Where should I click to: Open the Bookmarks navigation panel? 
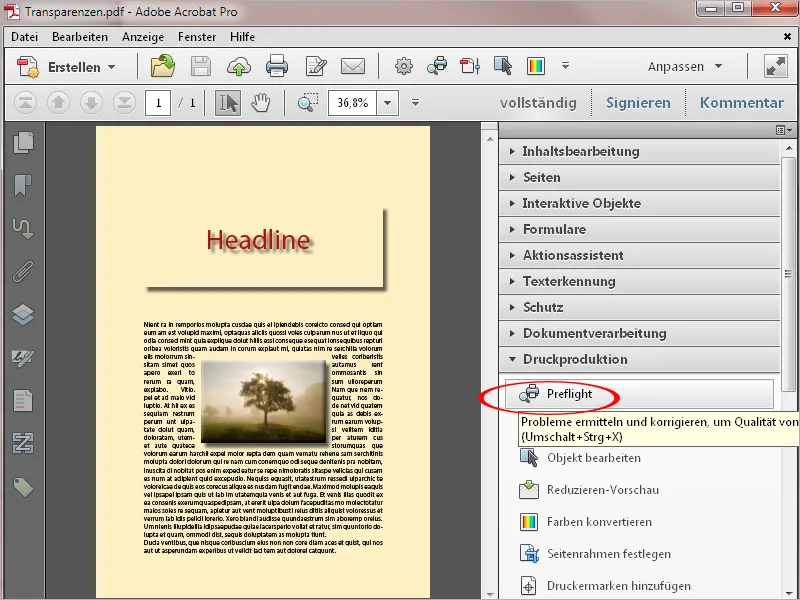tap(23, 186)
